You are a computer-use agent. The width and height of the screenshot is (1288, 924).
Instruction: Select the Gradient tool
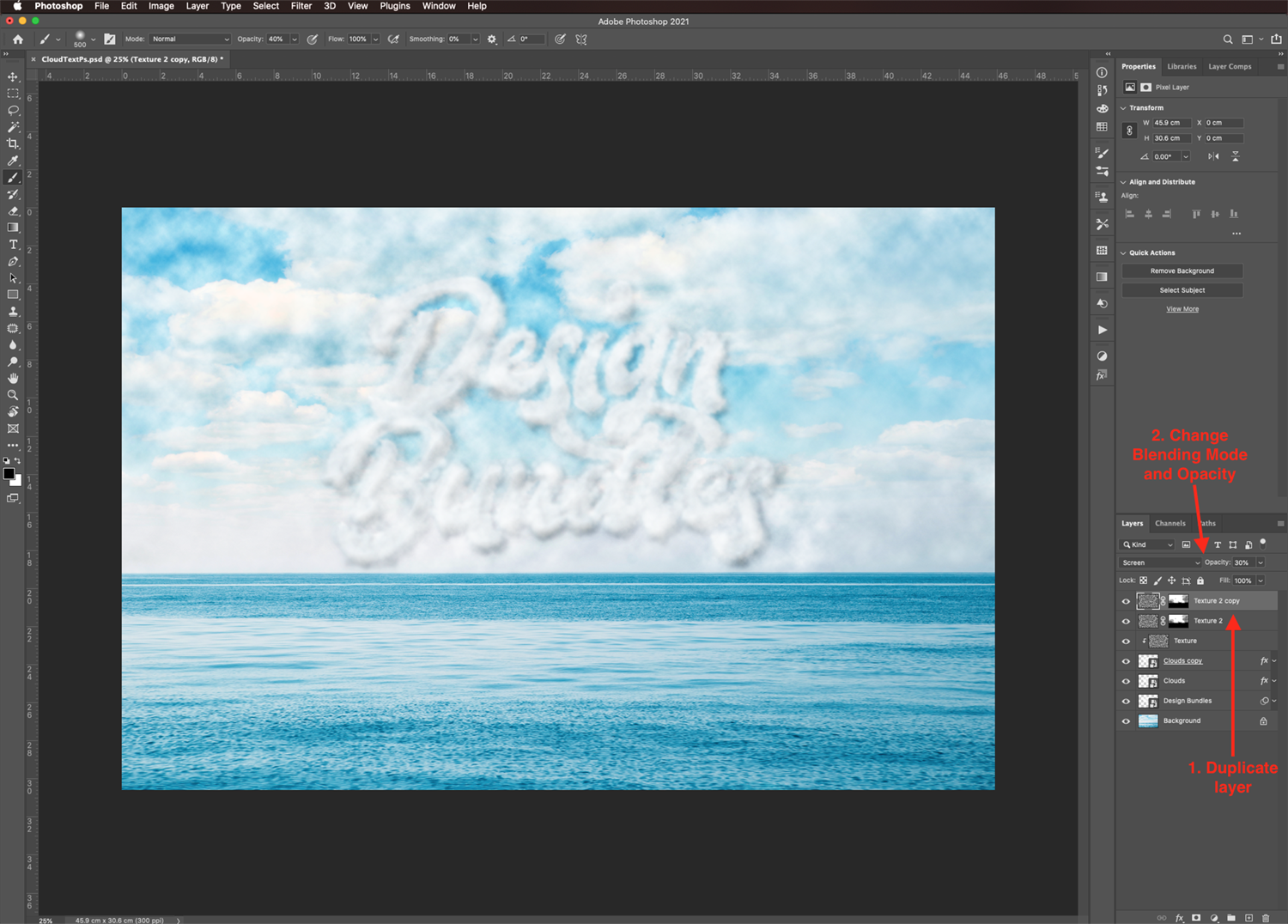pyautogui.click(x=13, y=228)
